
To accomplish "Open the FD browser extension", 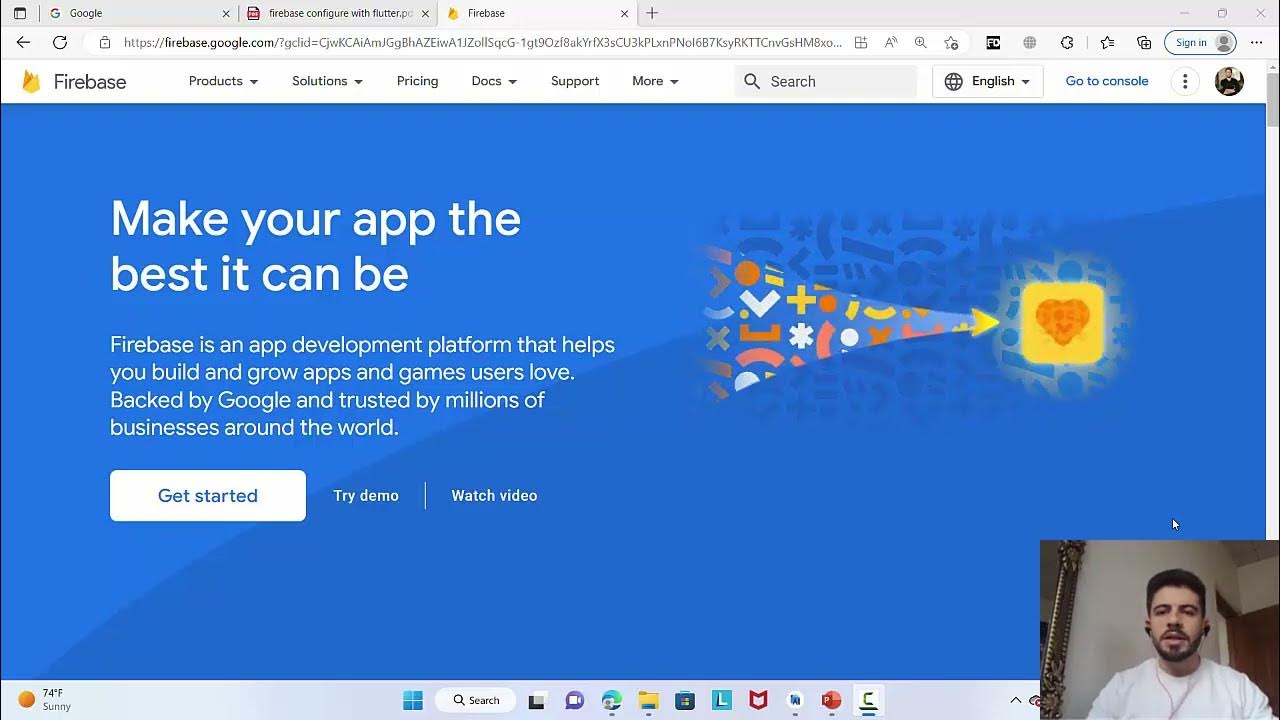I will 993,42.
